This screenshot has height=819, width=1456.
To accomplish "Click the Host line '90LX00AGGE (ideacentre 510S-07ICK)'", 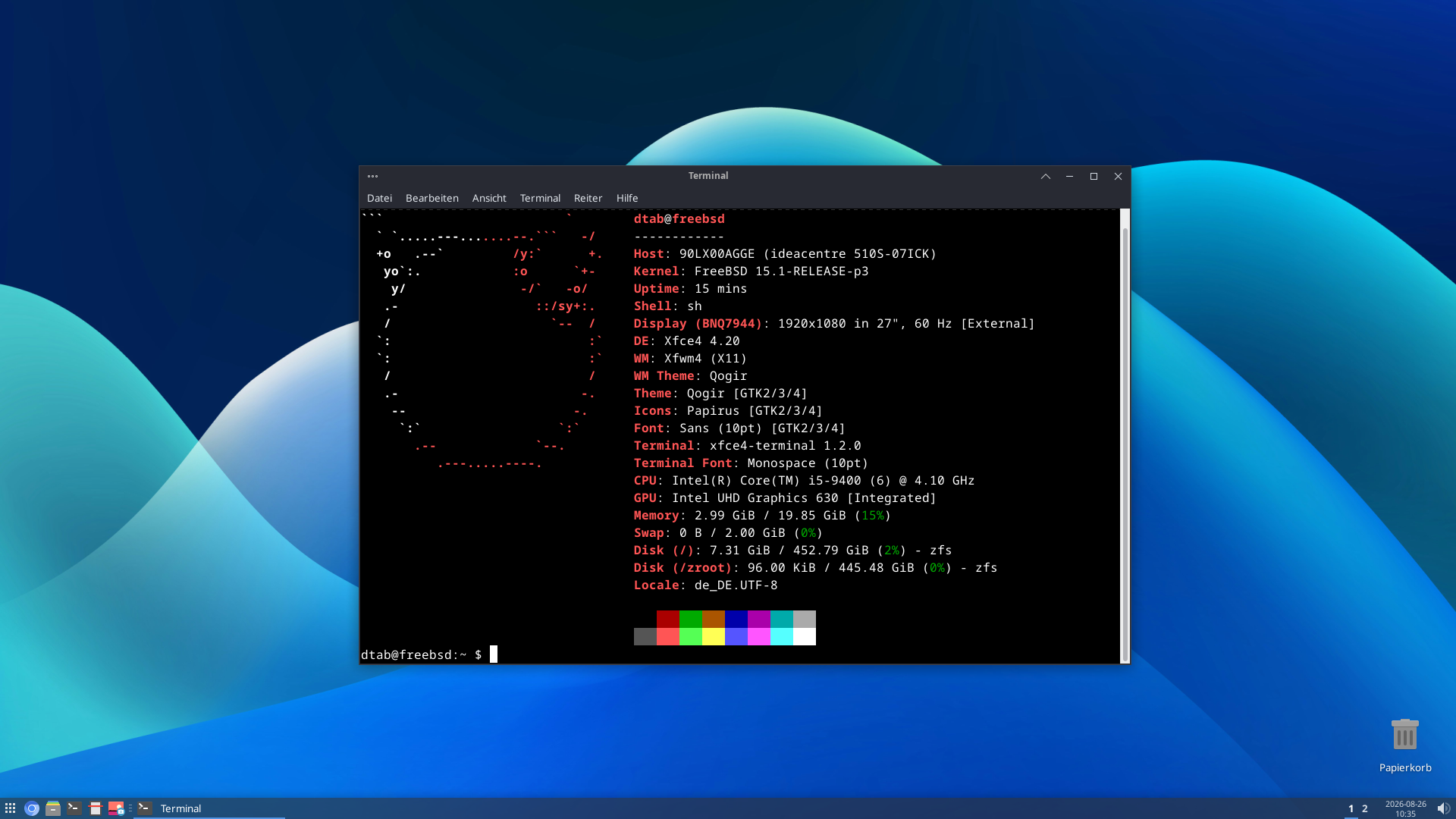I will 785,253.
